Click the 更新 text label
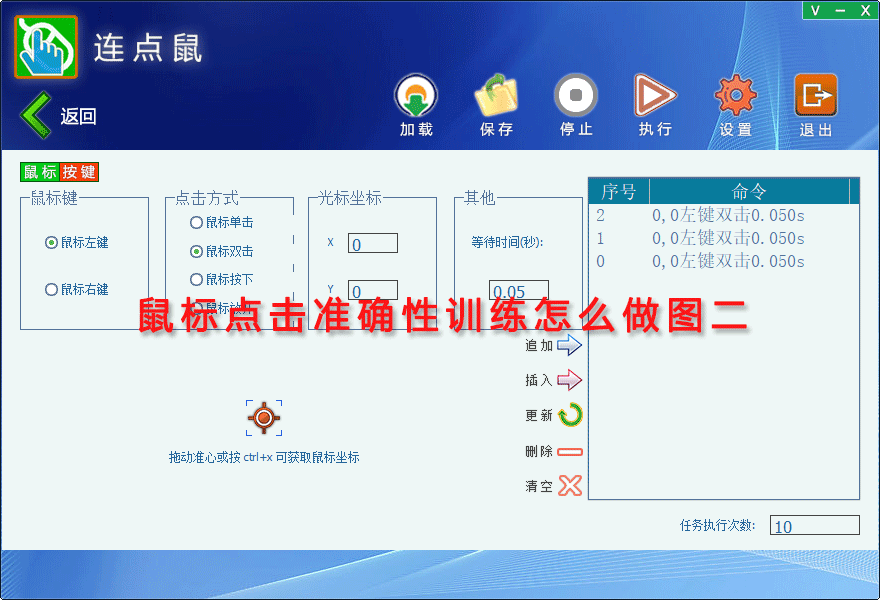This screenshot has height=600, width=880. (539, 416)
